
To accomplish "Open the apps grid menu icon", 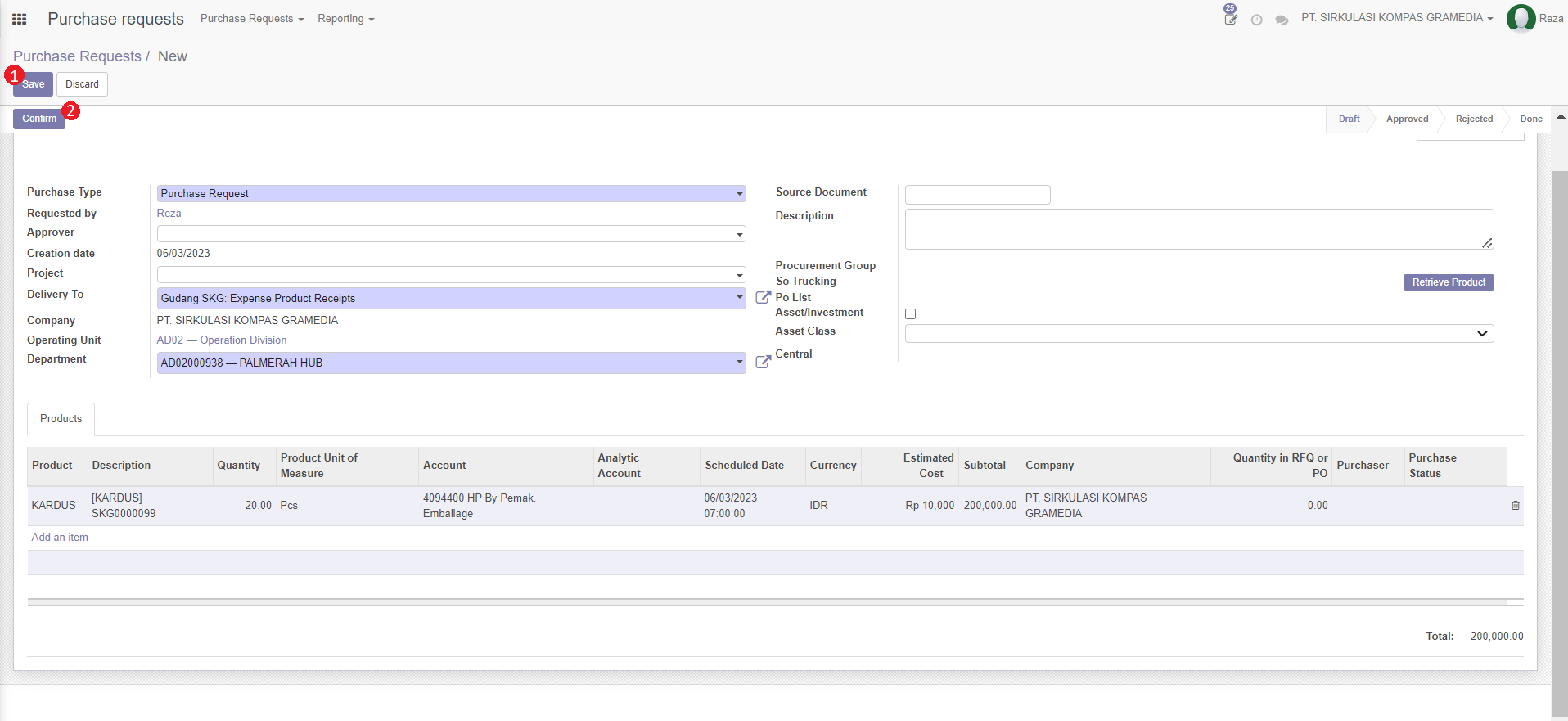I will pyautogui.click(x=20, y=19).
